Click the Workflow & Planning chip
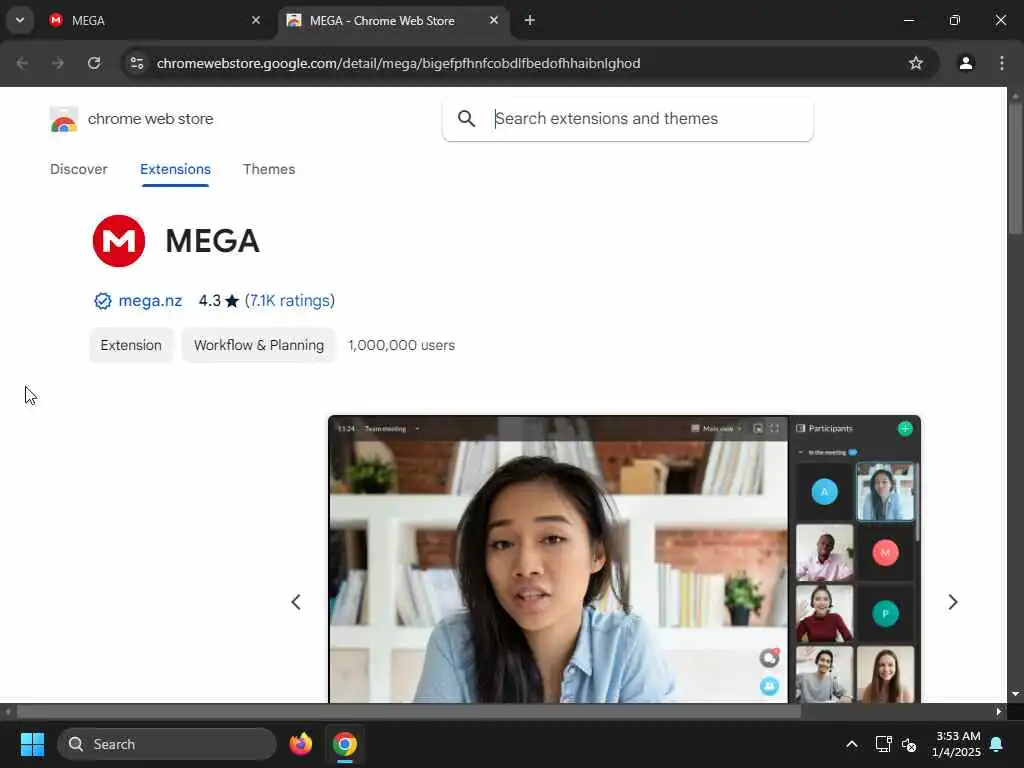The width and height of the screenshot is (1024, 768). (x=259, y=345)
